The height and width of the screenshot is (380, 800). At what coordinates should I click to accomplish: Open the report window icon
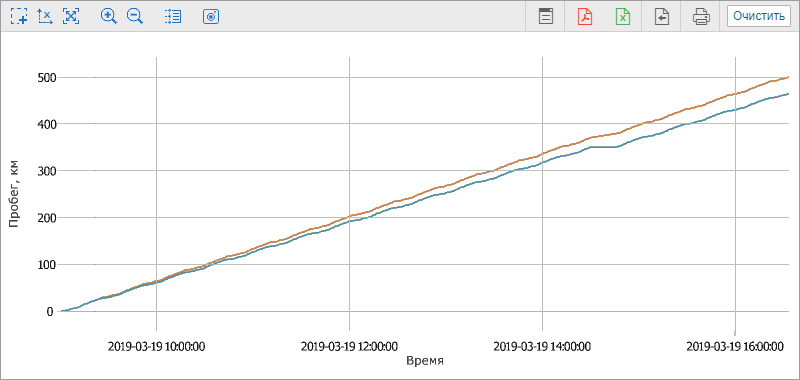[546, 16]
